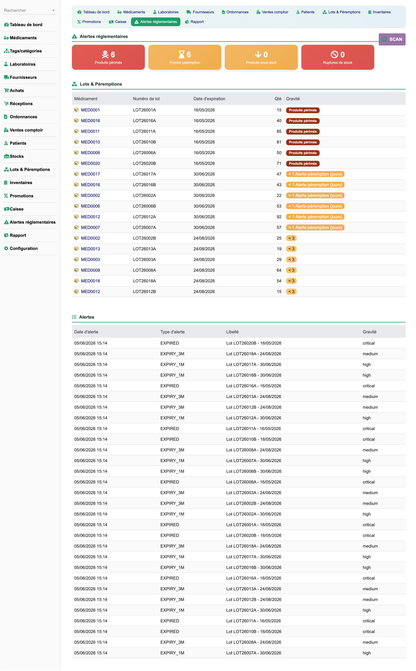Open Ordonnances tab in top navigation

click(x=235, y=12)
